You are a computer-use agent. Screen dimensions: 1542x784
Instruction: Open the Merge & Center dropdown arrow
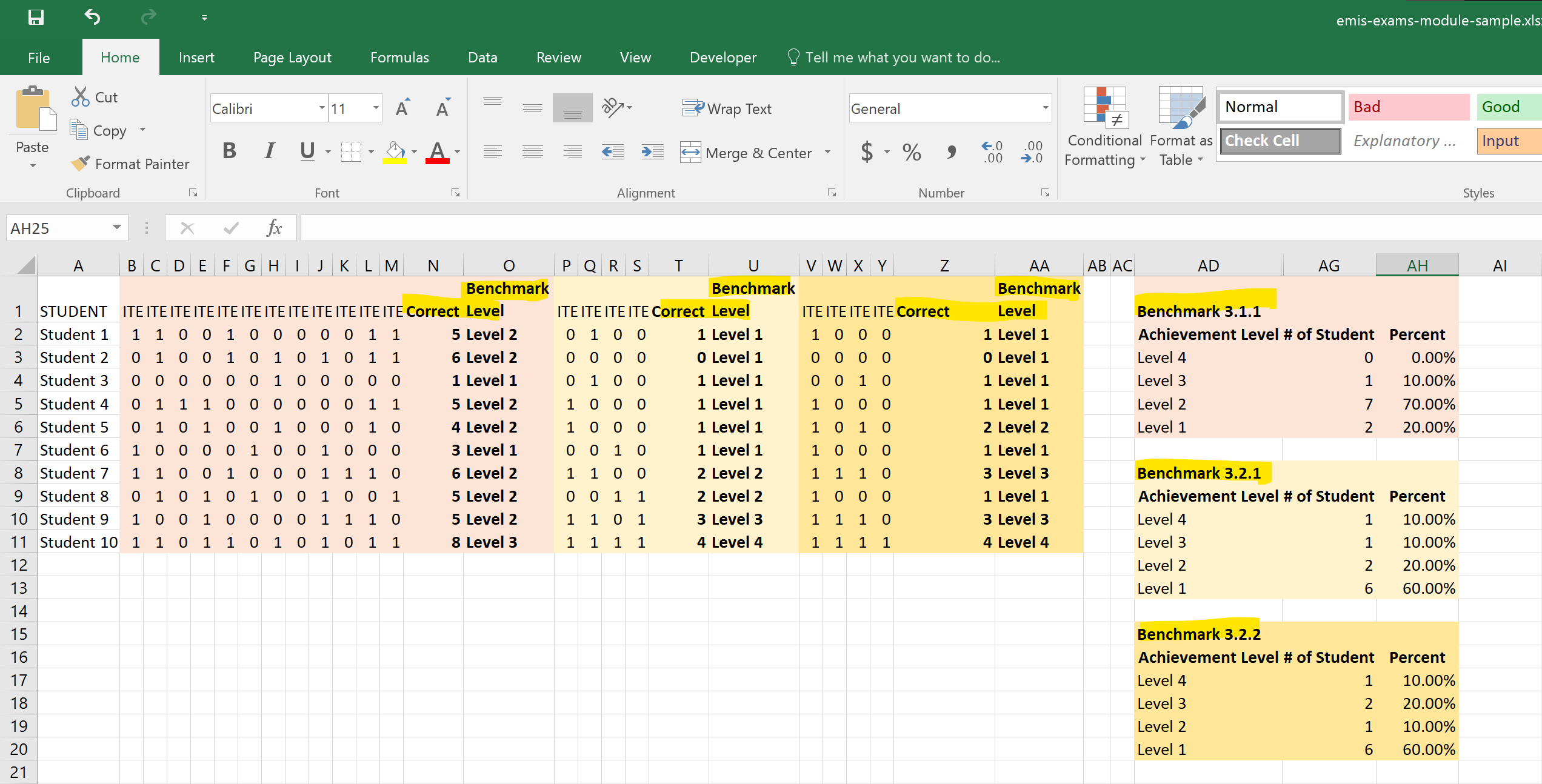pyautogui.click(x=827, y=153)
